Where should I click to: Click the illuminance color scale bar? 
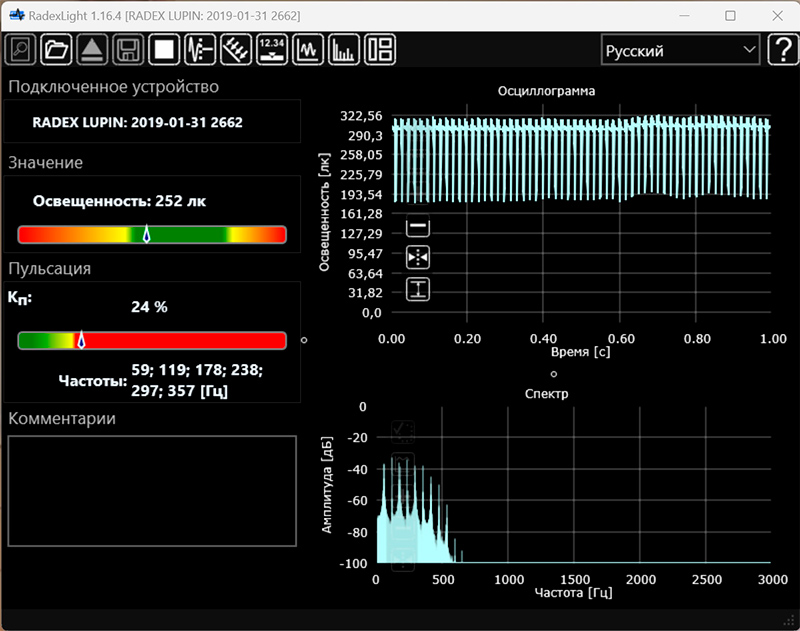click(x=152, y=235)
